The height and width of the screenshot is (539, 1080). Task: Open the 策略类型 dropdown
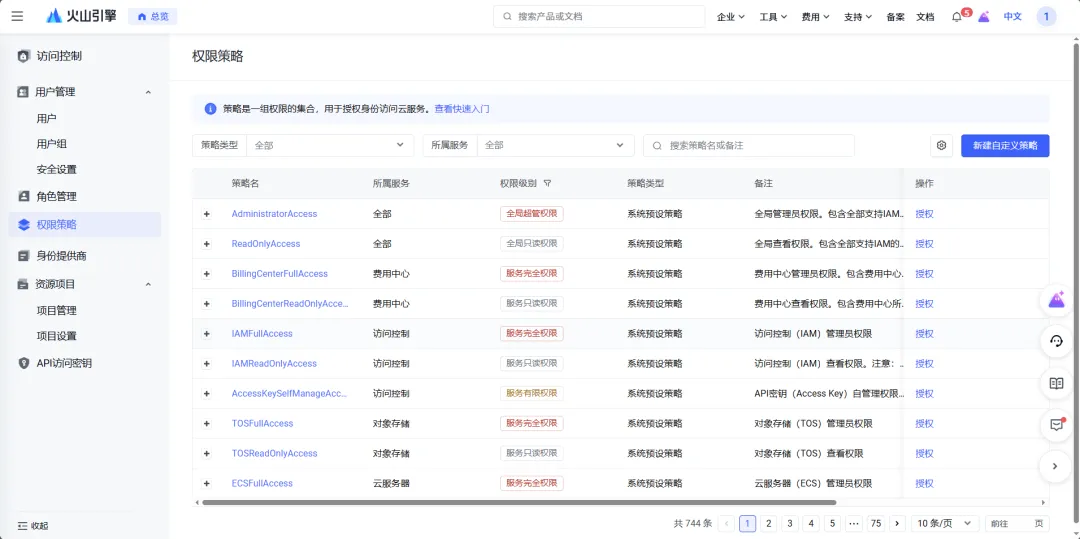tap(330, 145)
